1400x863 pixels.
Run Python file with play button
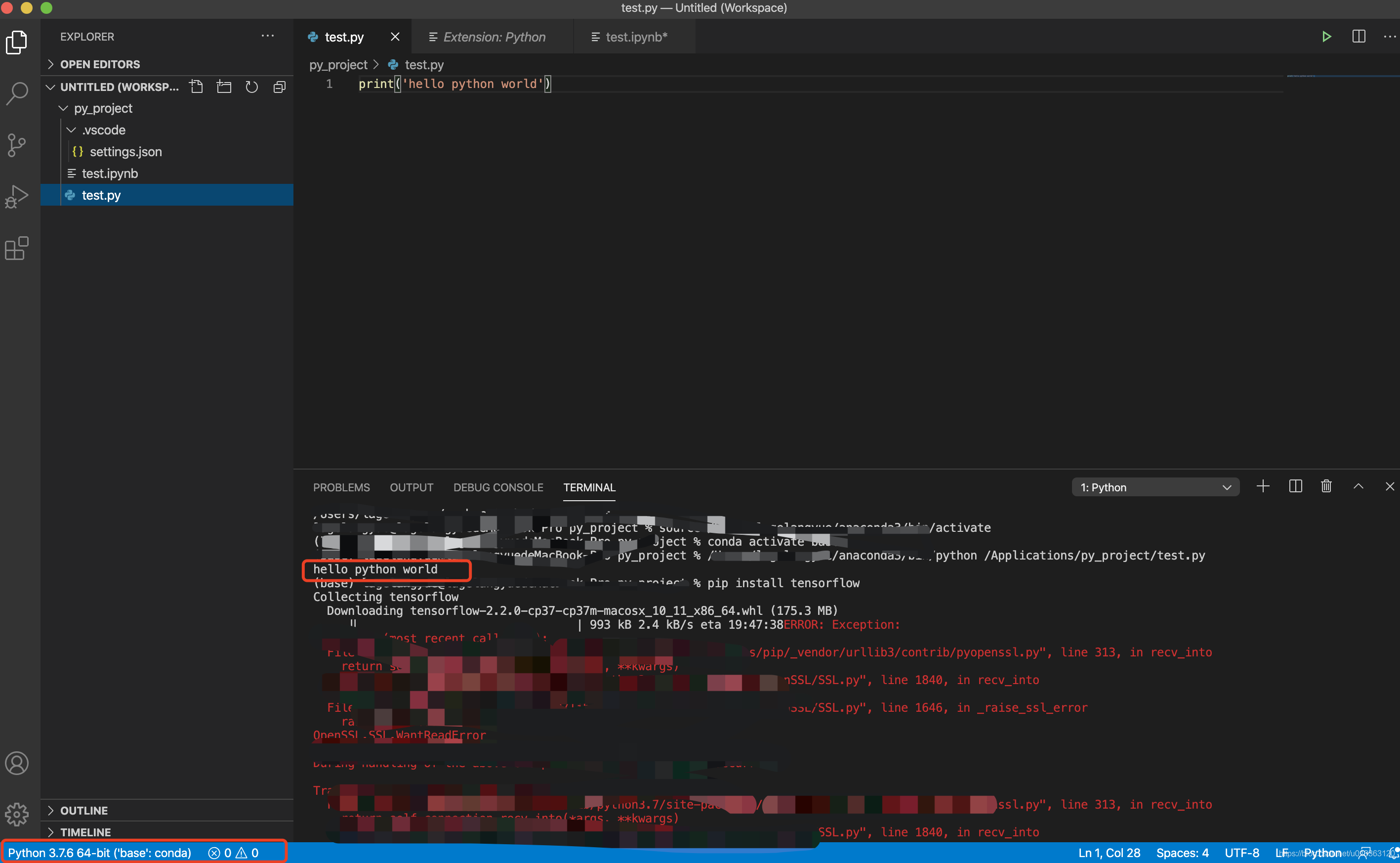[1326, 37]
